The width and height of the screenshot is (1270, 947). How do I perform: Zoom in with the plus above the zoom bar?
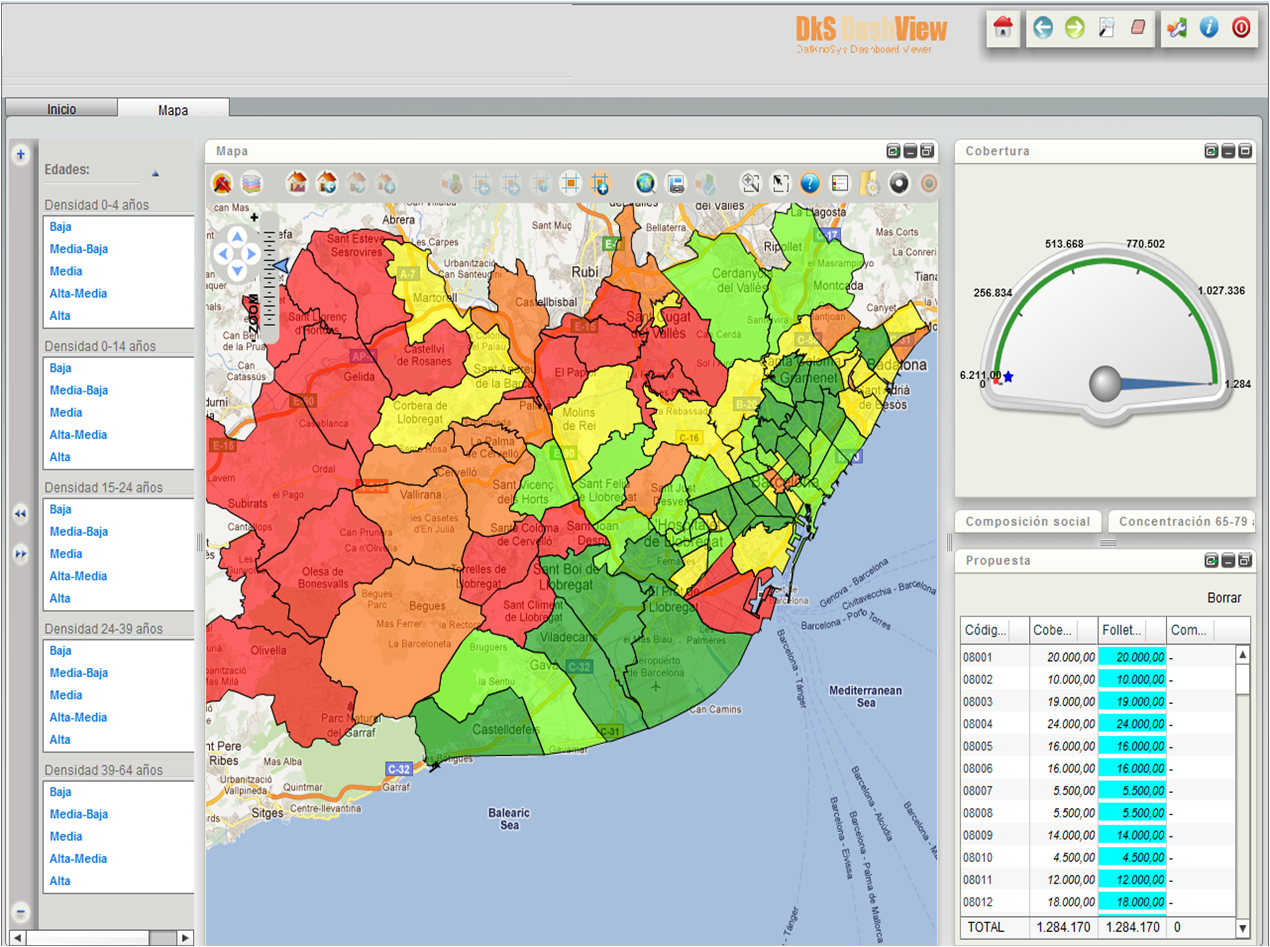coord(254,217)
